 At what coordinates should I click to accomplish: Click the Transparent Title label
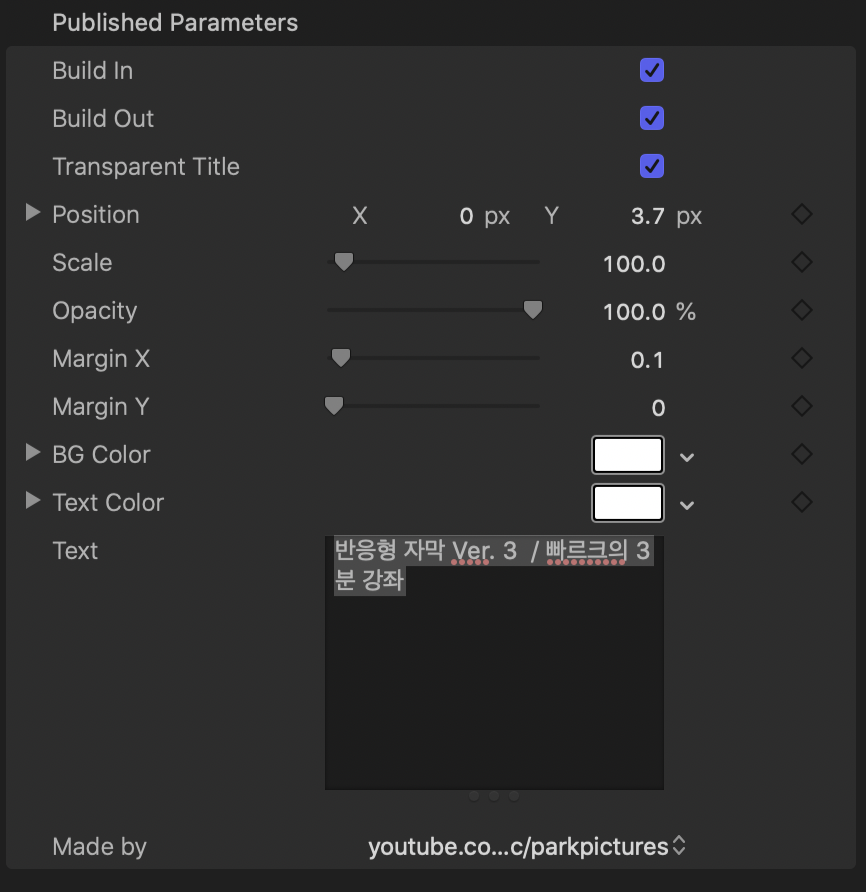tap(146, 167)
